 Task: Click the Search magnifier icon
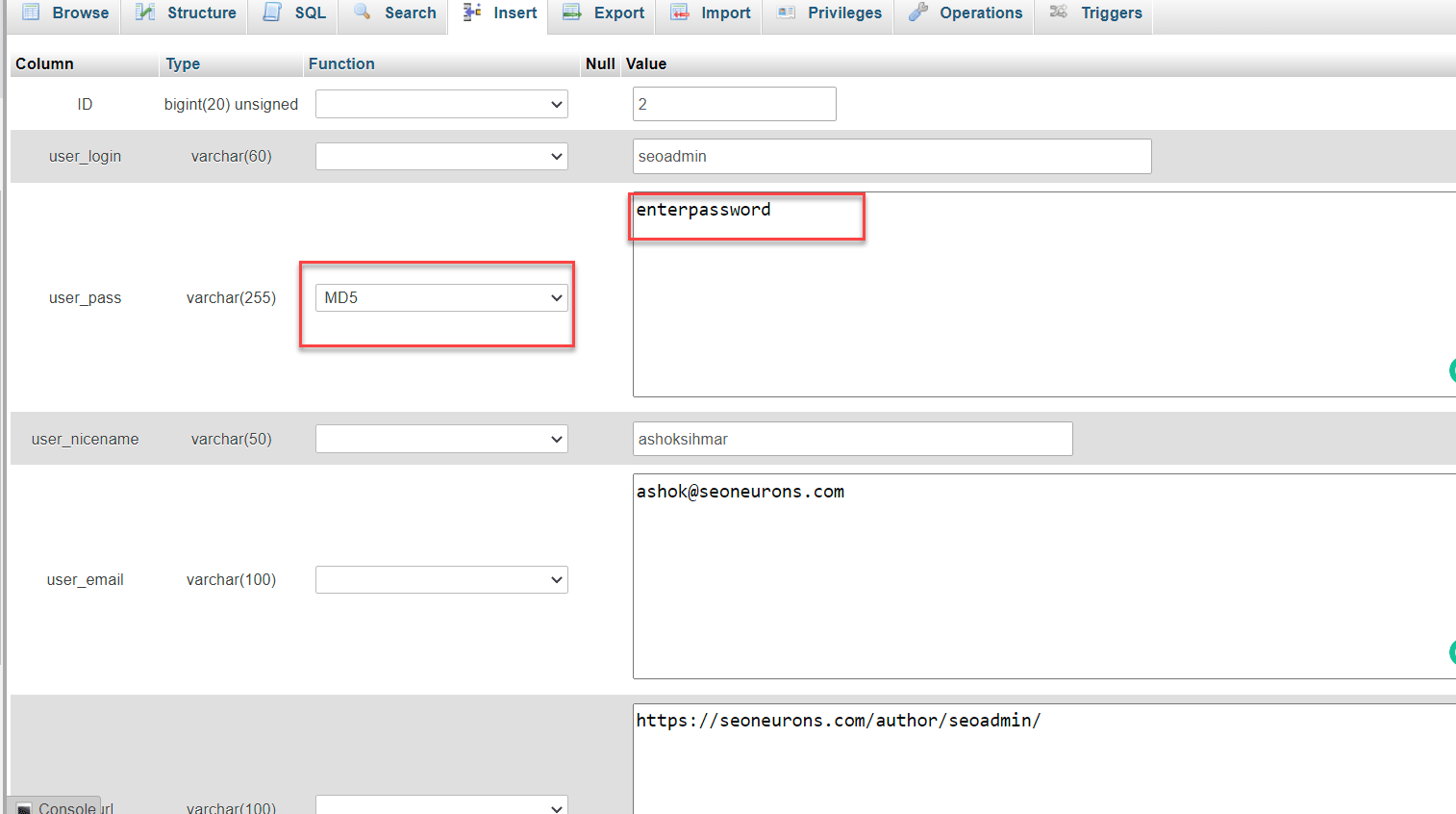[x=363, y=13]
